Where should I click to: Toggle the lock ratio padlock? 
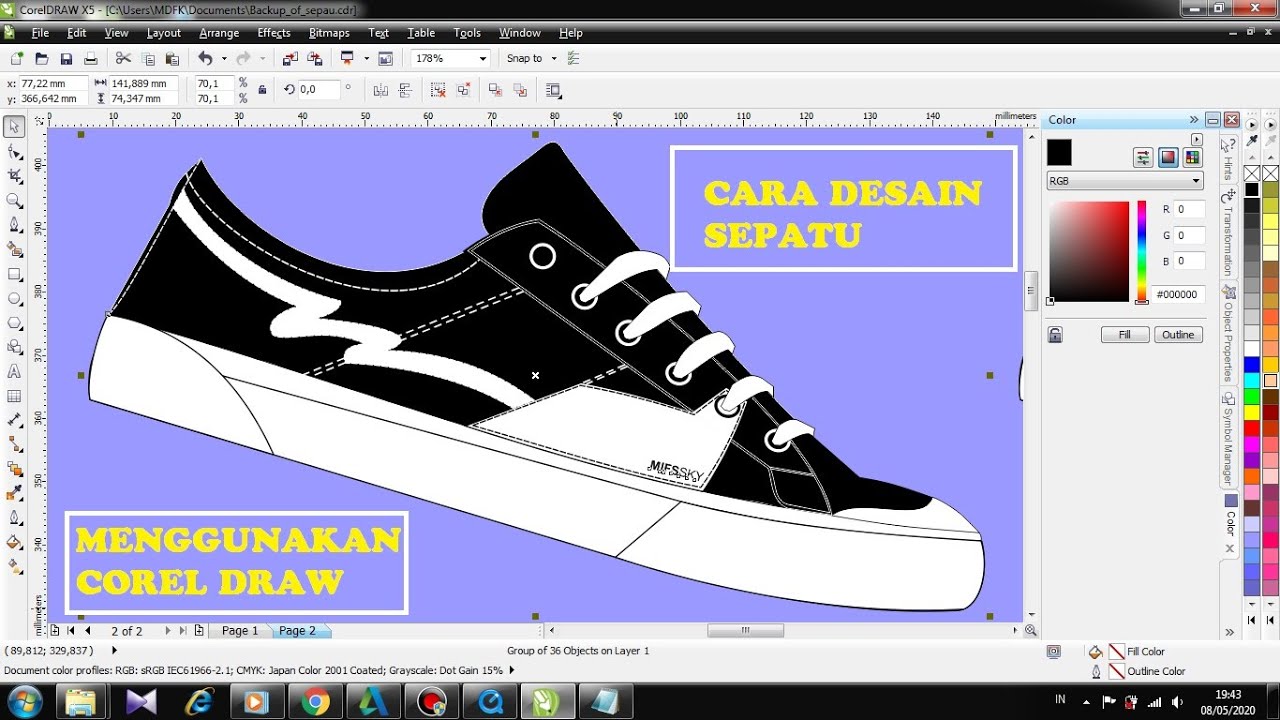tap(262, 90)
